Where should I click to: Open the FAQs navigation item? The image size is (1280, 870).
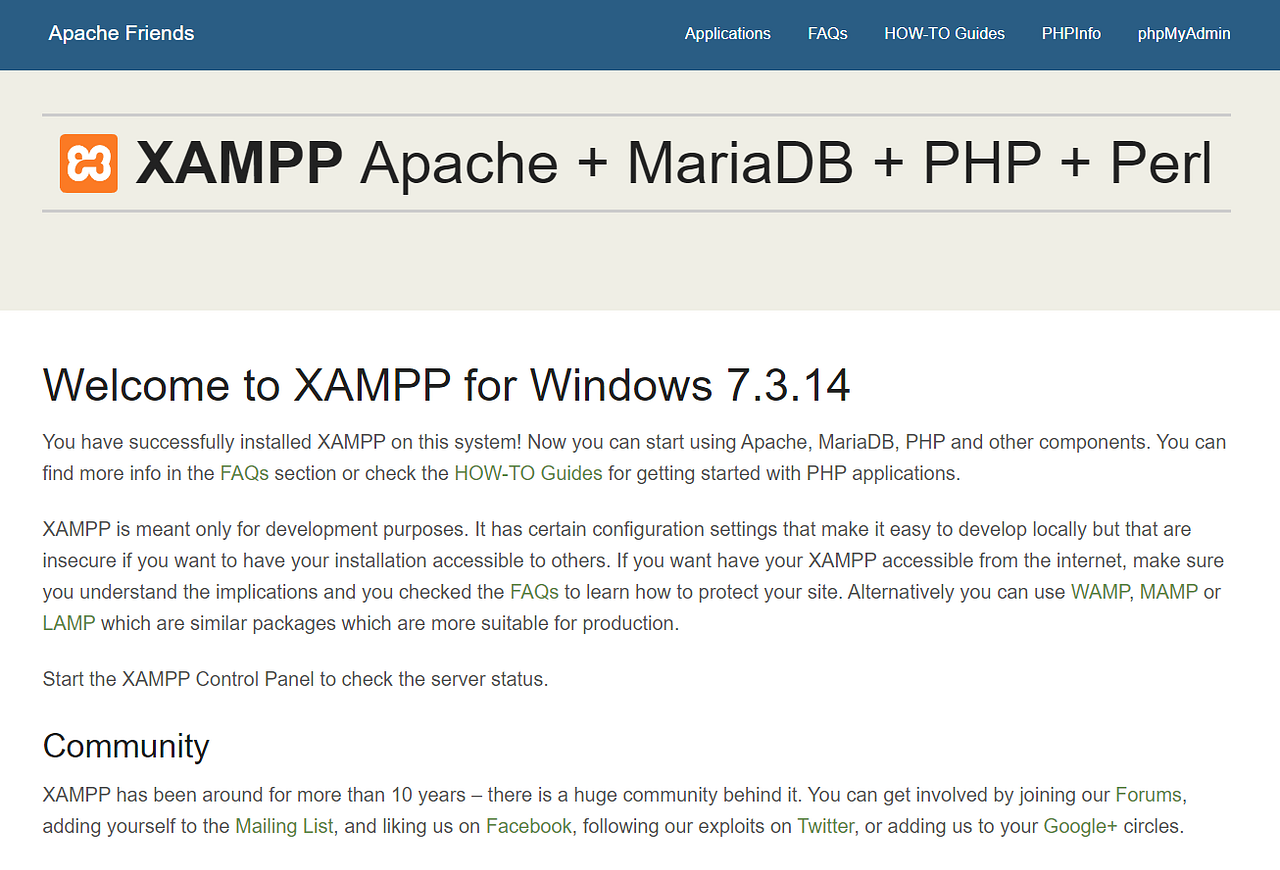tap(827, 33)
